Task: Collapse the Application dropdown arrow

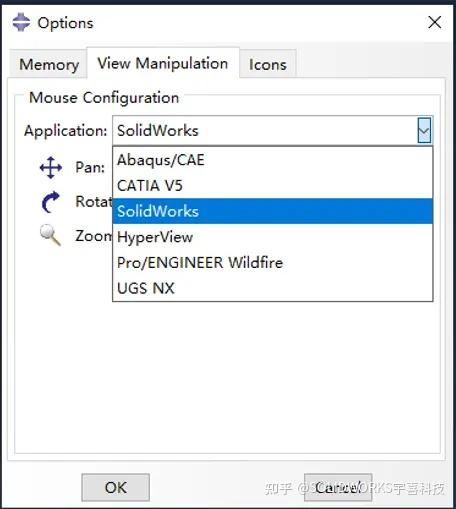Action: point(424,130)
